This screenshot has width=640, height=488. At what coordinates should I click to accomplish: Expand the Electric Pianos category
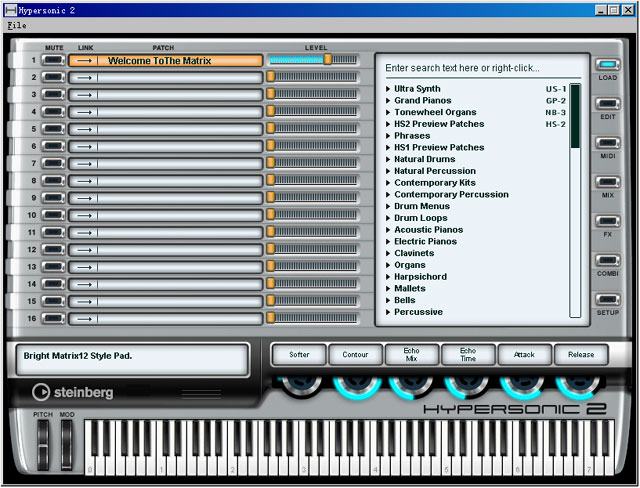pos(389,242)
